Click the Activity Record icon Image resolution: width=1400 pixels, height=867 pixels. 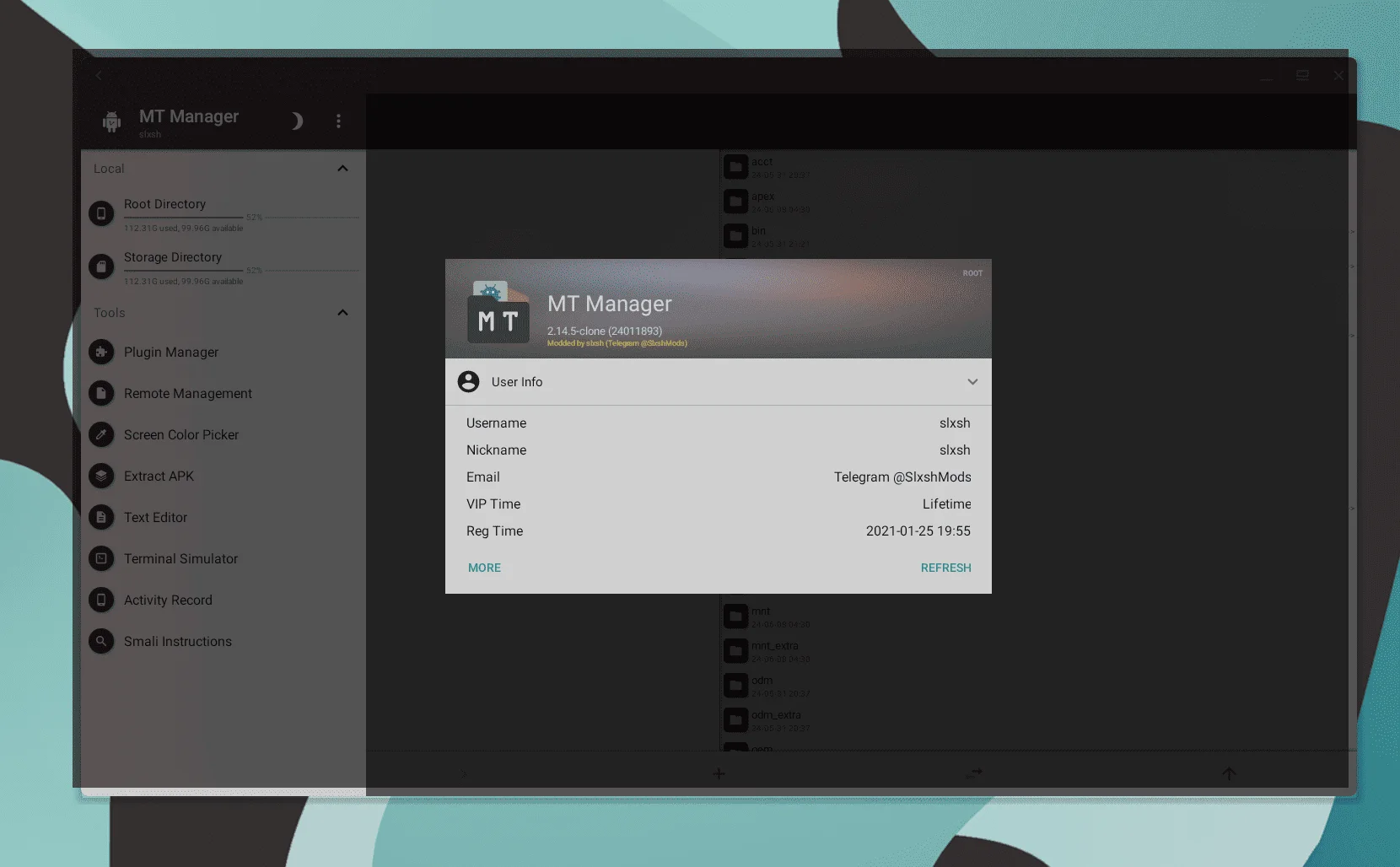tap(101, 600)
